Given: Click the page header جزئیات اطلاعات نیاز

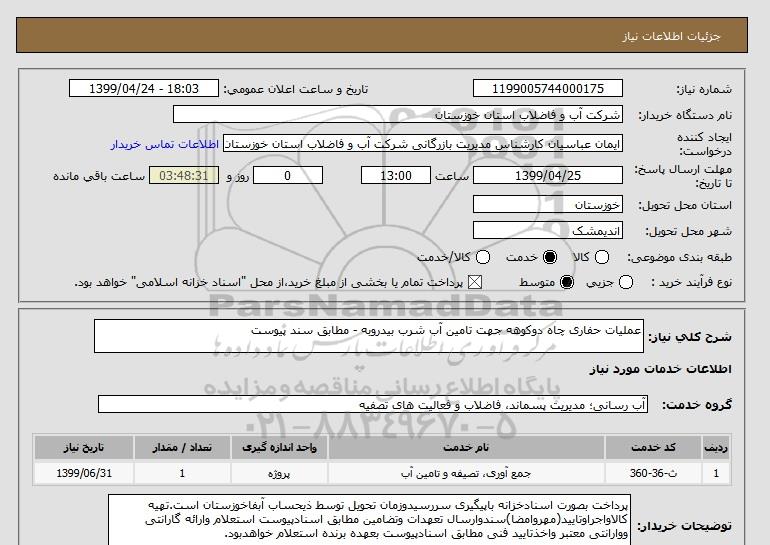Looking at the screenshot, I should tap(671, 36).
